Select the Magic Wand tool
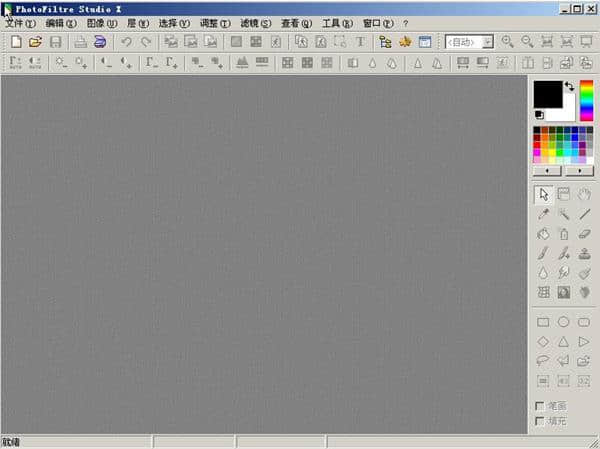 (x=564, y=213)
